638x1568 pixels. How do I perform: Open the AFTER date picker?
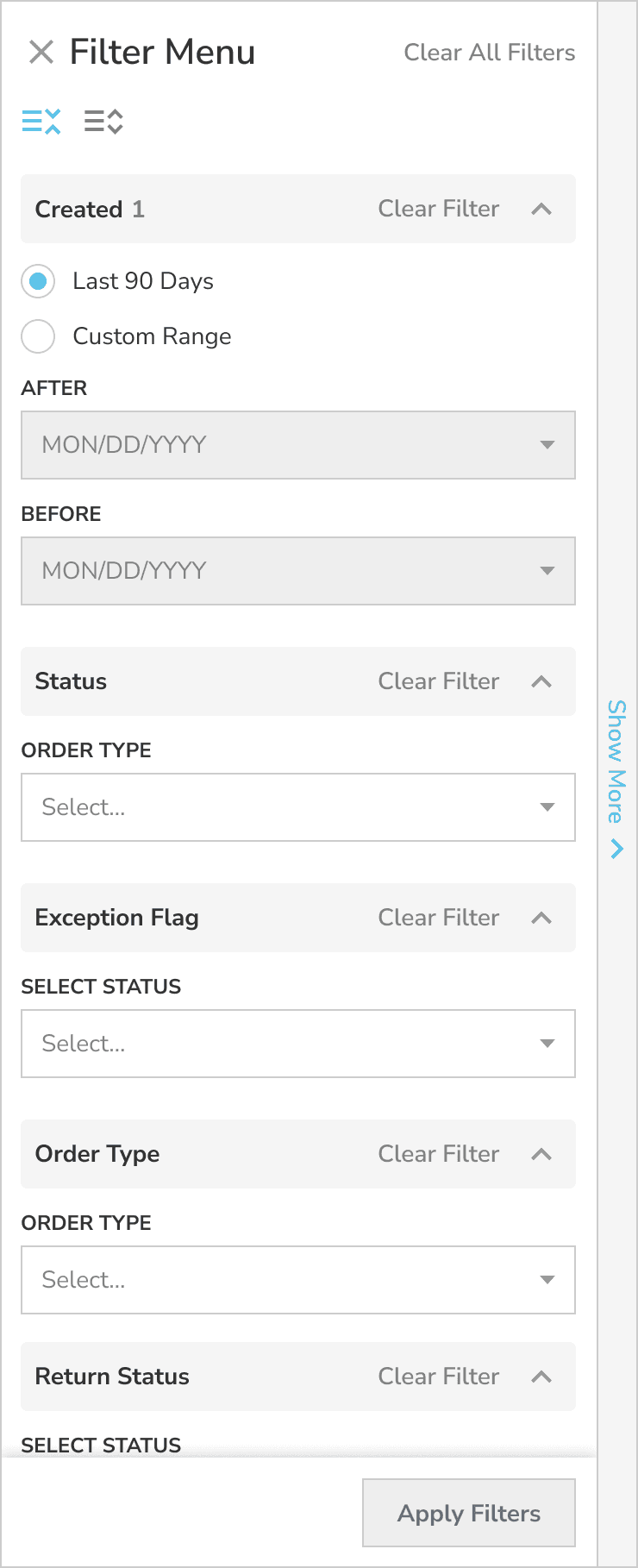(297, 445)
